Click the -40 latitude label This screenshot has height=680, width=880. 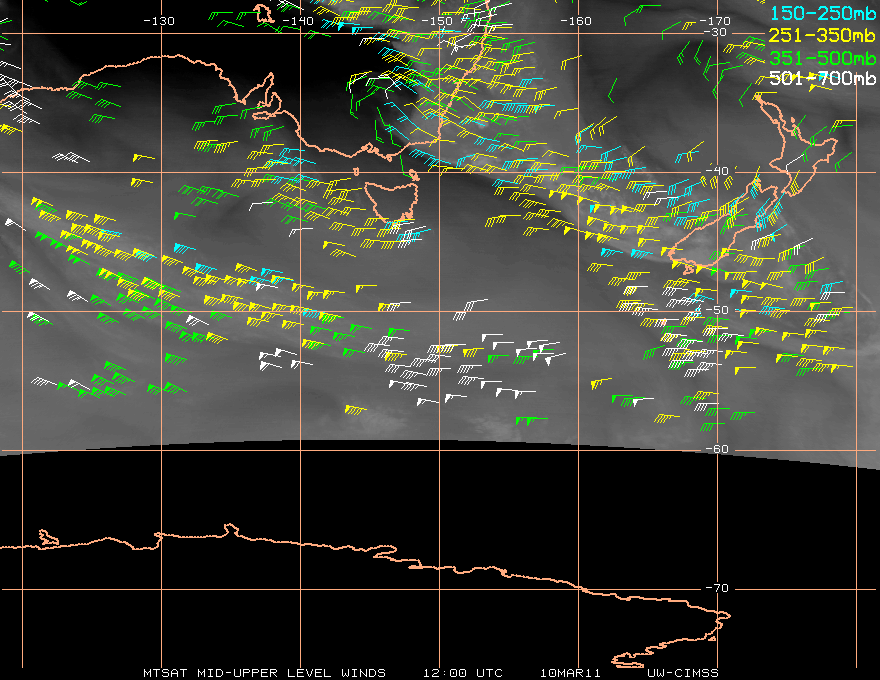click(717, 171)
